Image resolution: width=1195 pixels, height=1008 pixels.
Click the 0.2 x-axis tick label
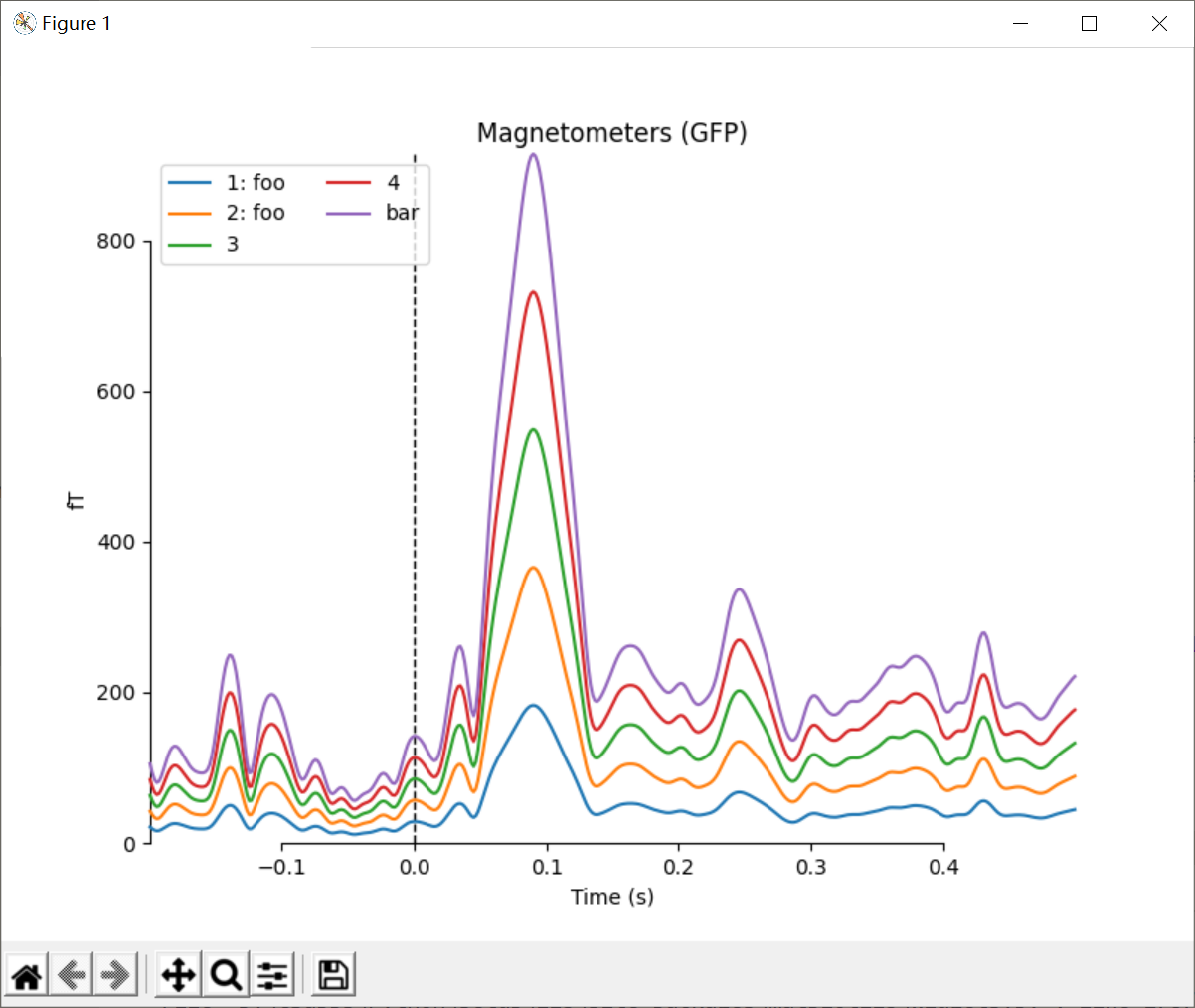pyautogui.click(x=679, y=867)
